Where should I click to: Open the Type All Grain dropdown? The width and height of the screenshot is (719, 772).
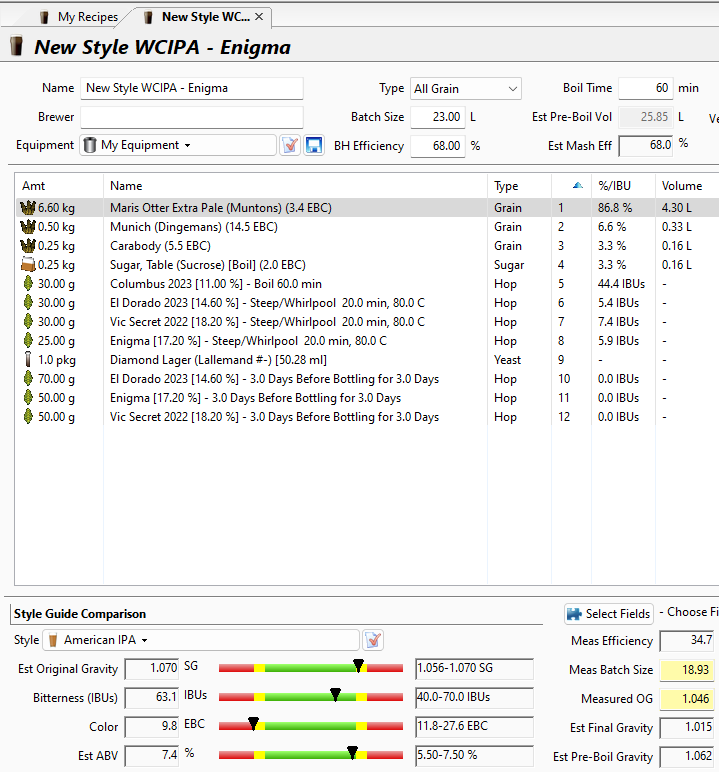pos(465,89)
